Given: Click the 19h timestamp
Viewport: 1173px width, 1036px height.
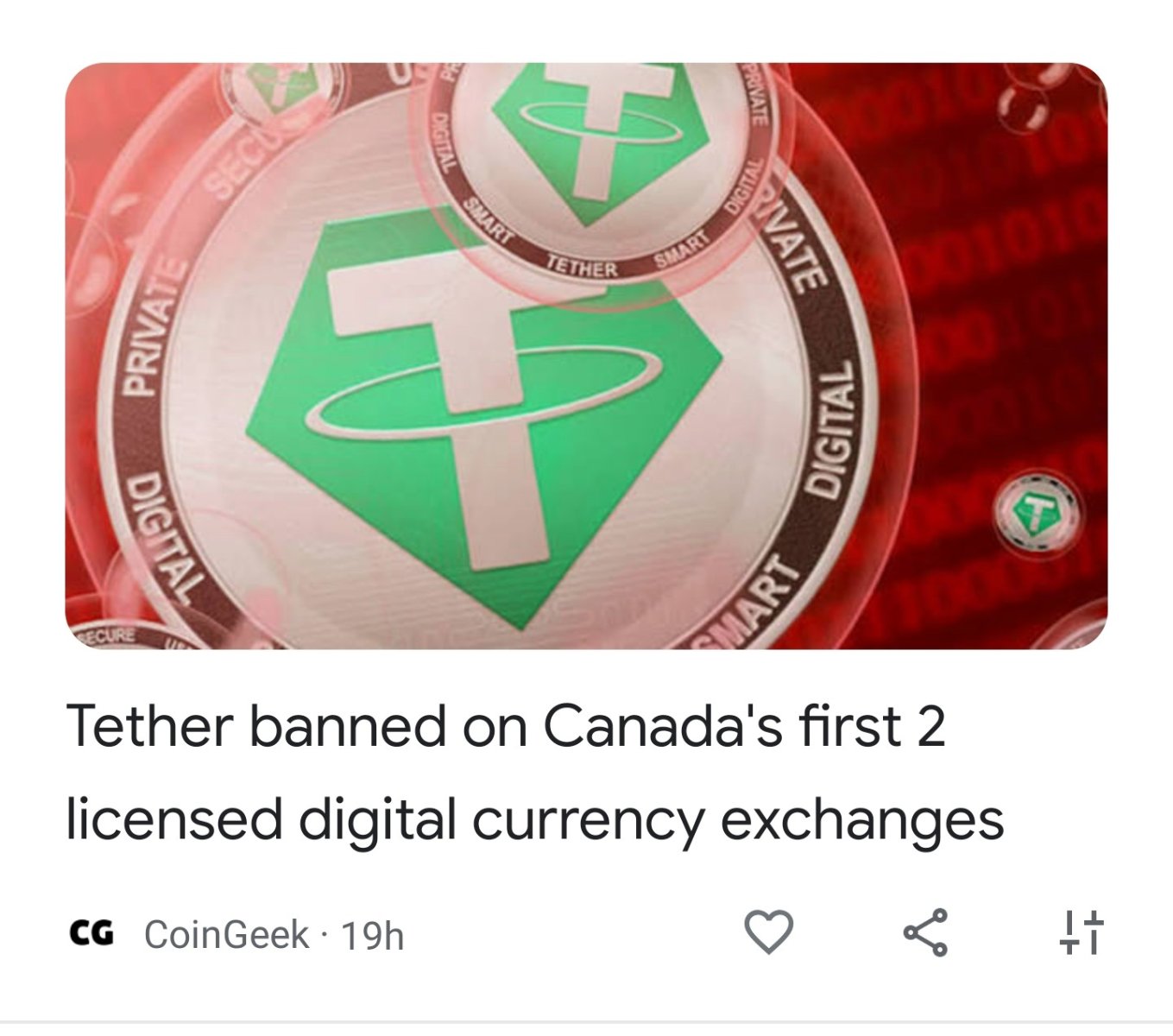Looking at the screenshot, I should 373,936.
